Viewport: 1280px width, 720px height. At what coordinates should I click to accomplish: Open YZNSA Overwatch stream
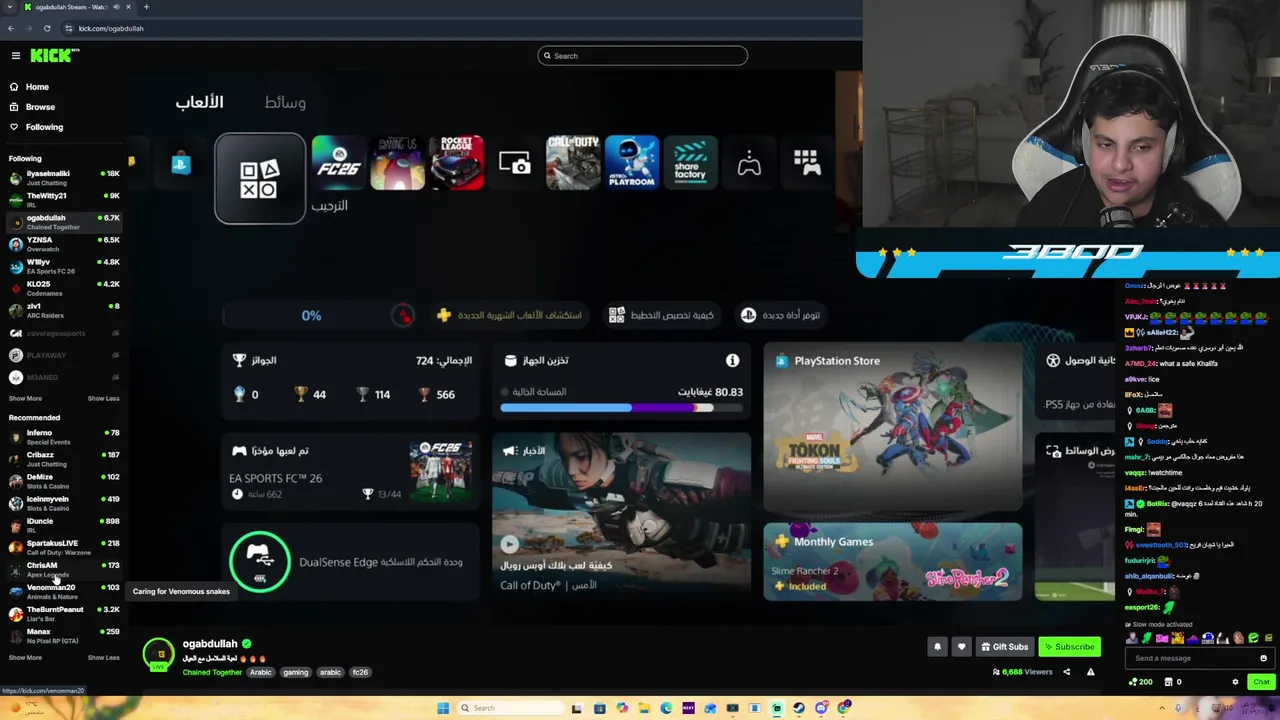click(x=63, y=243)
